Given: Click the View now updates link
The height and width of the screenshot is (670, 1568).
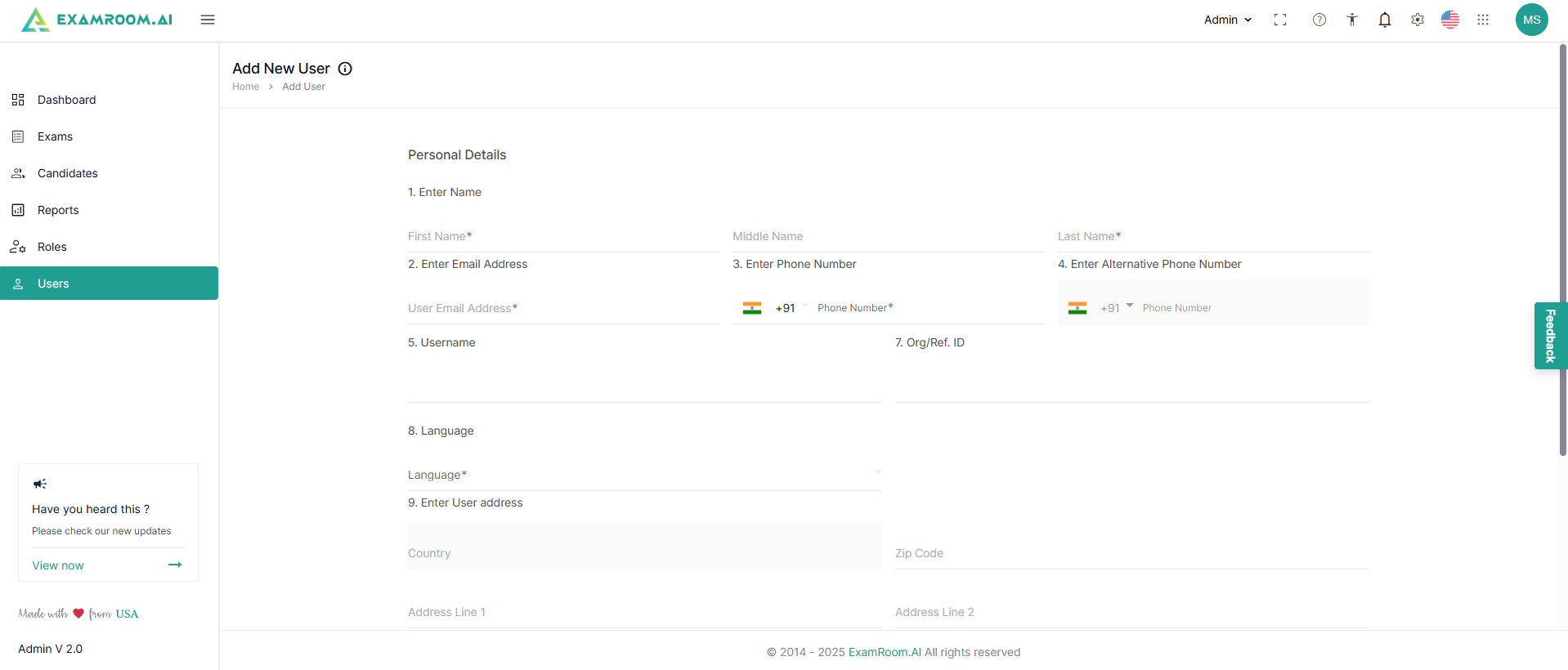Looking at the screenshot, I should point(58,565).
